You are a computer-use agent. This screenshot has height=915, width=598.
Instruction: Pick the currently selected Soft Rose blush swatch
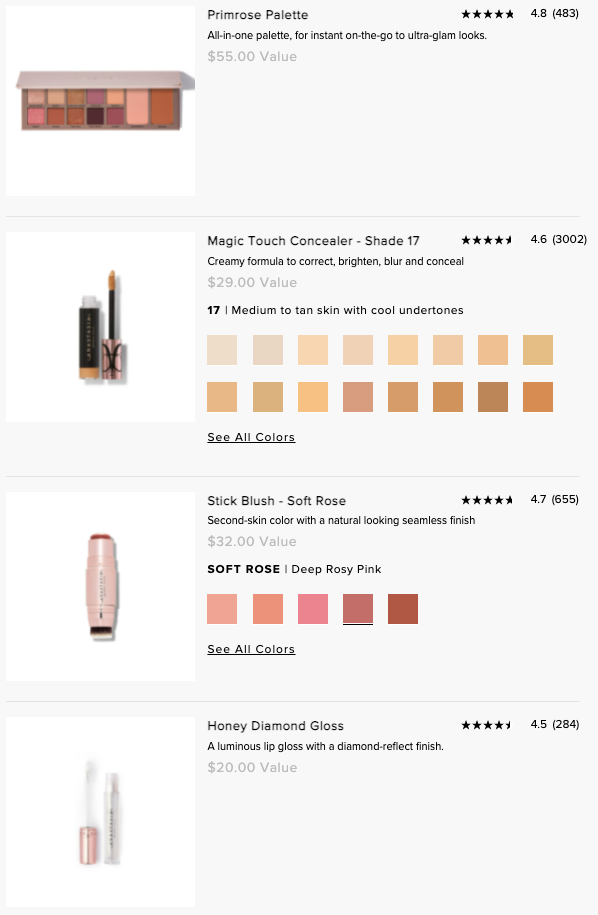(358, 608)
